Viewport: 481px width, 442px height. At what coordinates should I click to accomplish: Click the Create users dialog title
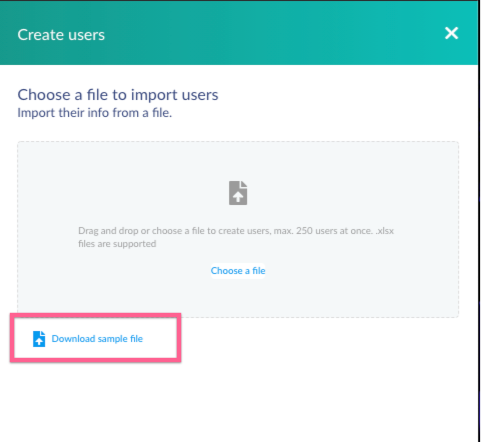coord(61,35)
